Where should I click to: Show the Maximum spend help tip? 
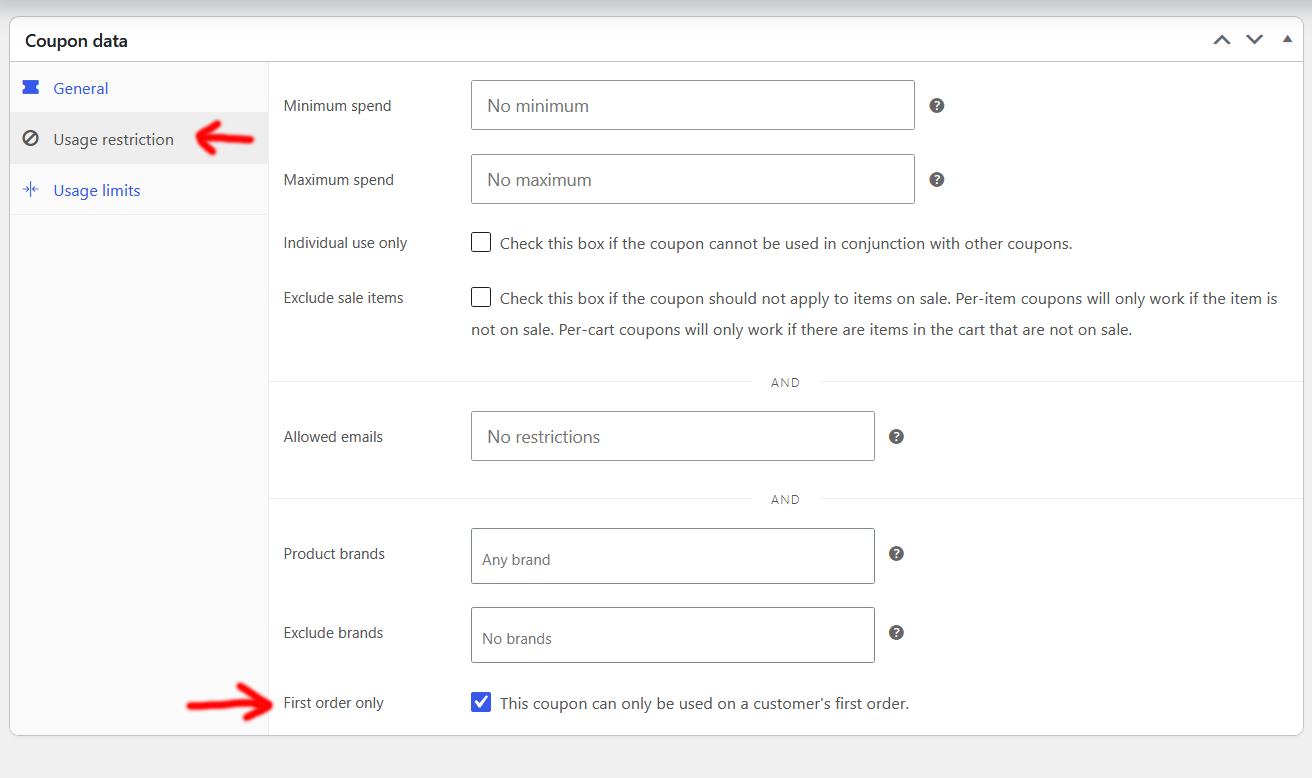[937, 180]
